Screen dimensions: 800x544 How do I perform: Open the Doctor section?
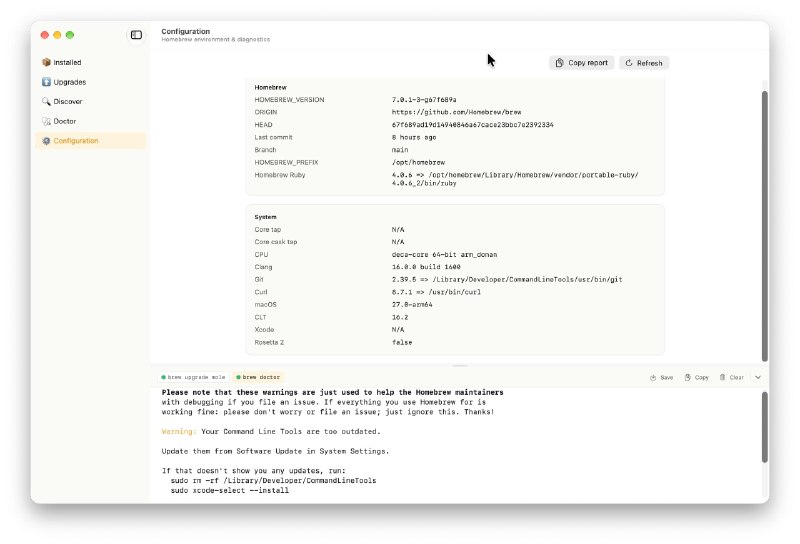pos(90,121)
